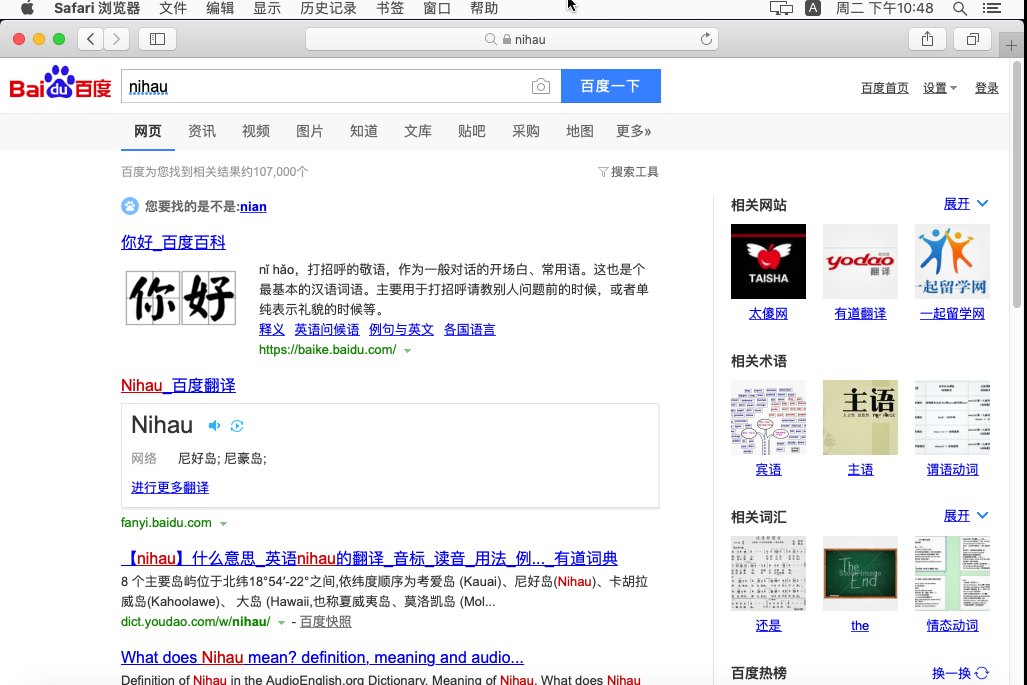Image resolution: width=1027 pixels, height=685 pixels.
Task: Play Nihau pronunciation speaker icon
Action: (x=214, y=426)
